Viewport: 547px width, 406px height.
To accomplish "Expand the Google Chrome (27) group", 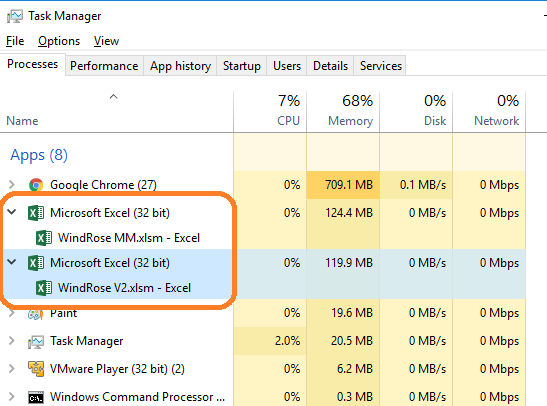I will pyautogui.click(x=12, y=185).
